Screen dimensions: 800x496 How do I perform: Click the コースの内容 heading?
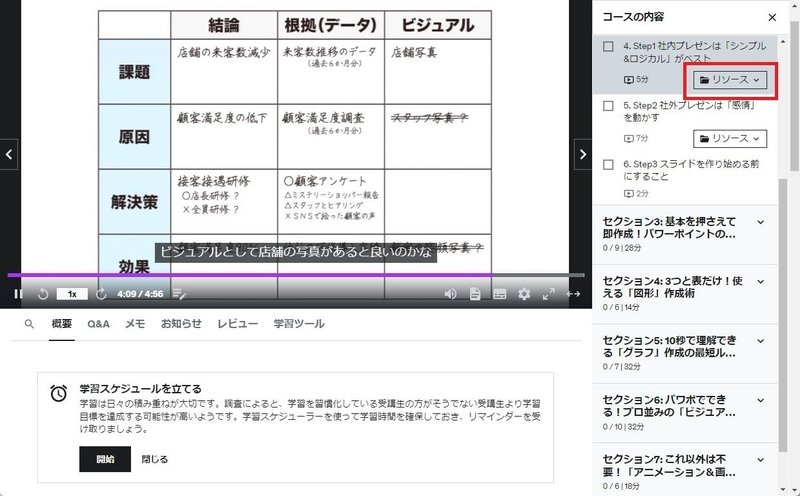pyautogui.click(x=633, y=17)
